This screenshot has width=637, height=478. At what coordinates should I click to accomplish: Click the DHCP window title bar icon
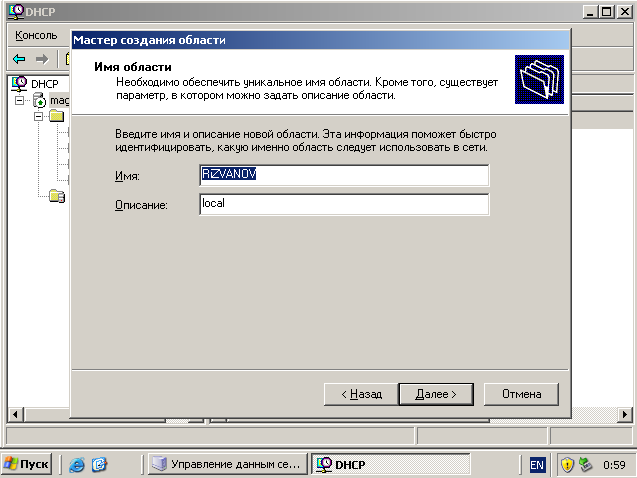tap(17, 11)
